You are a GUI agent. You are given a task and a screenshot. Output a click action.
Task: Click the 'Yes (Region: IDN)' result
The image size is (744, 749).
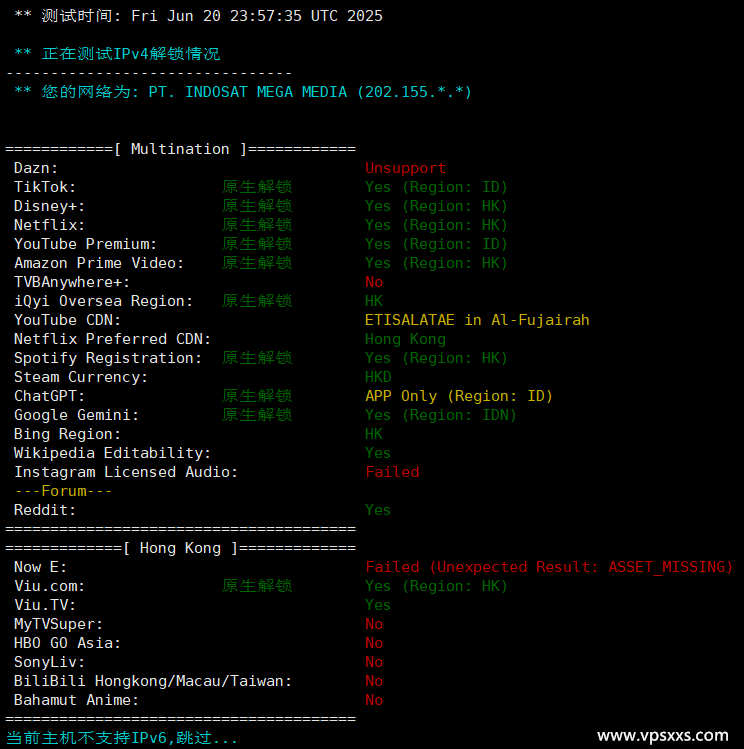coord(441,415)
